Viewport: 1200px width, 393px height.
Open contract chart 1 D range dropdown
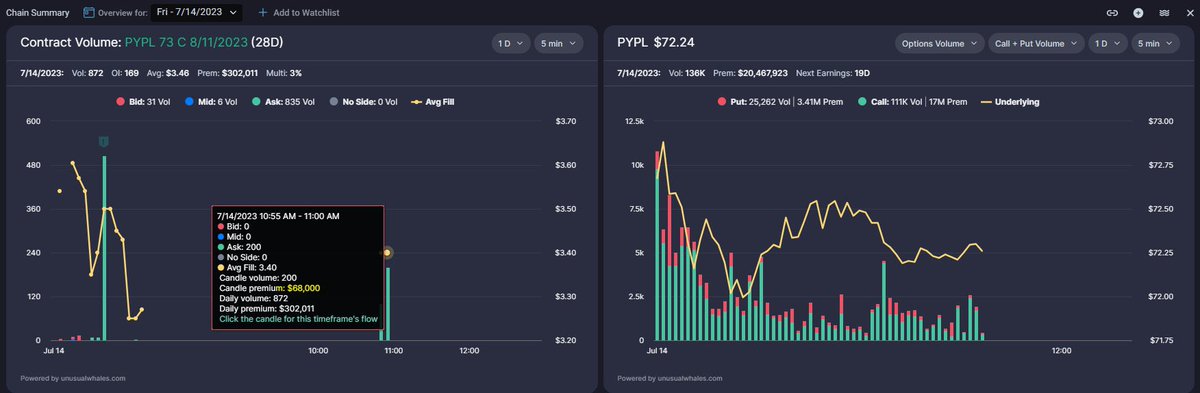(x=512, y=43)
